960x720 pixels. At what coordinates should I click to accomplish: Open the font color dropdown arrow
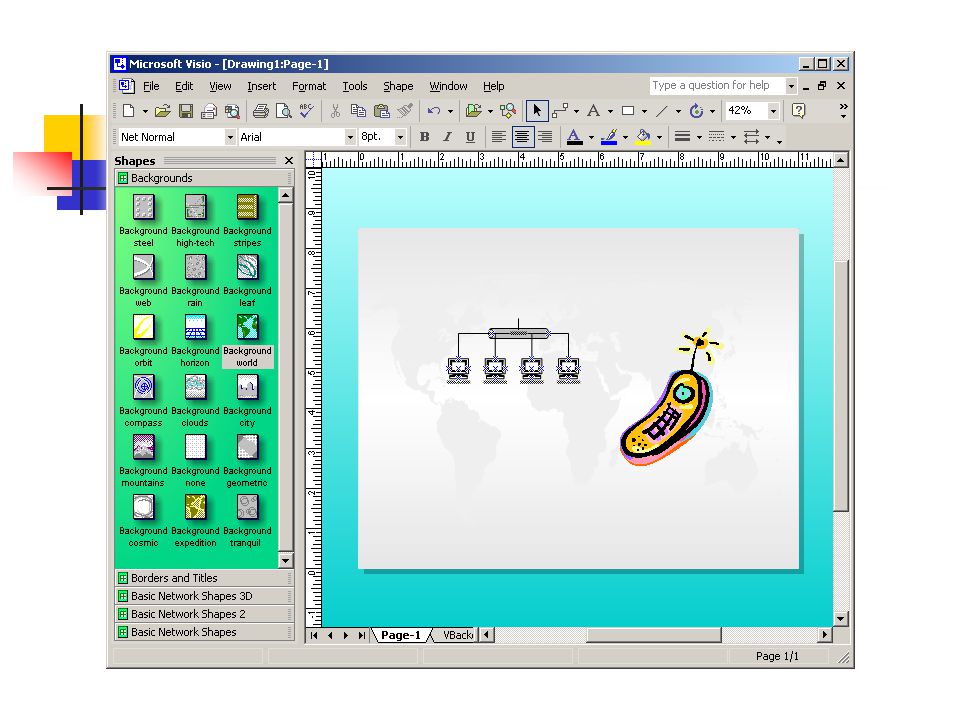pyautogui.click(x=591, y=137)
